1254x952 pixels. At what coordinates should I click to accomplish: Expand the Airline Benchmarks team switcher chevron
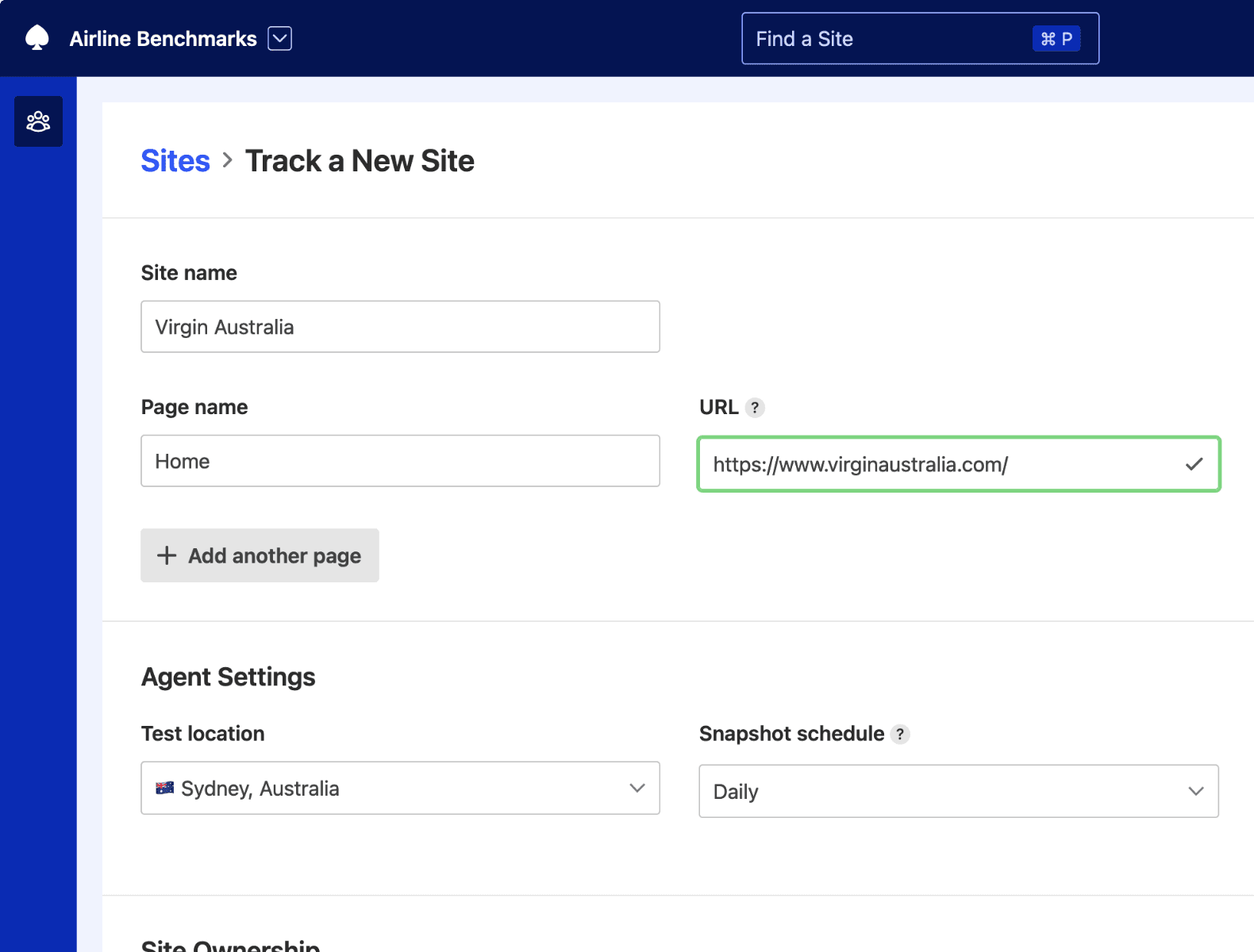pyautogui.click(x=279, y=38)
